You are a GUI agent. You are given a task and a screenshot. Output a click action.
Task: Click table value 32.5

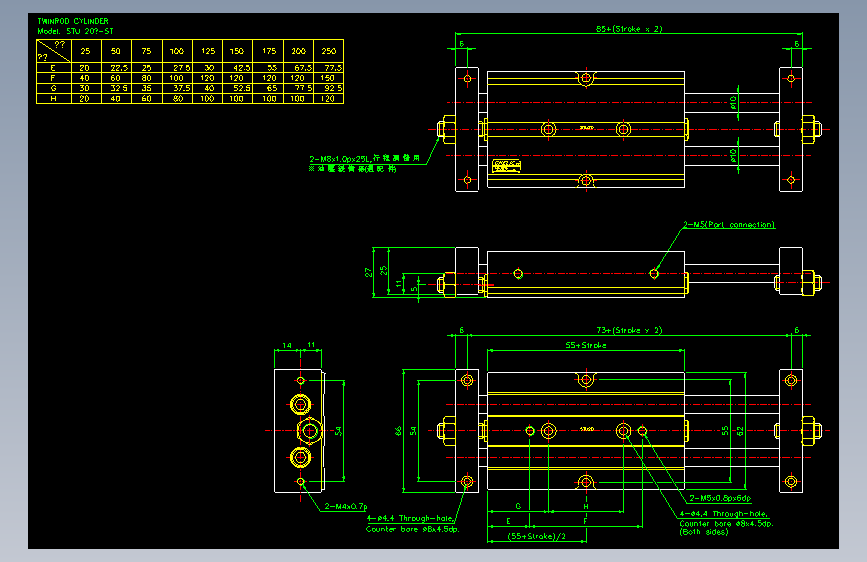pyautogui.click(x=119, y=89)
